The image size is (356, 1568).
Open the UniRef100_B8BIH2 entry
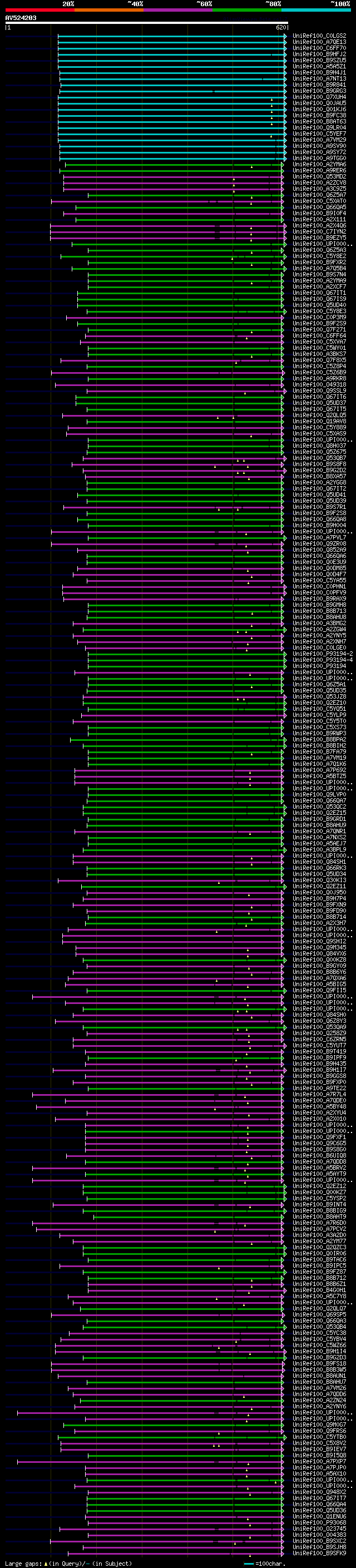(319, 746)
